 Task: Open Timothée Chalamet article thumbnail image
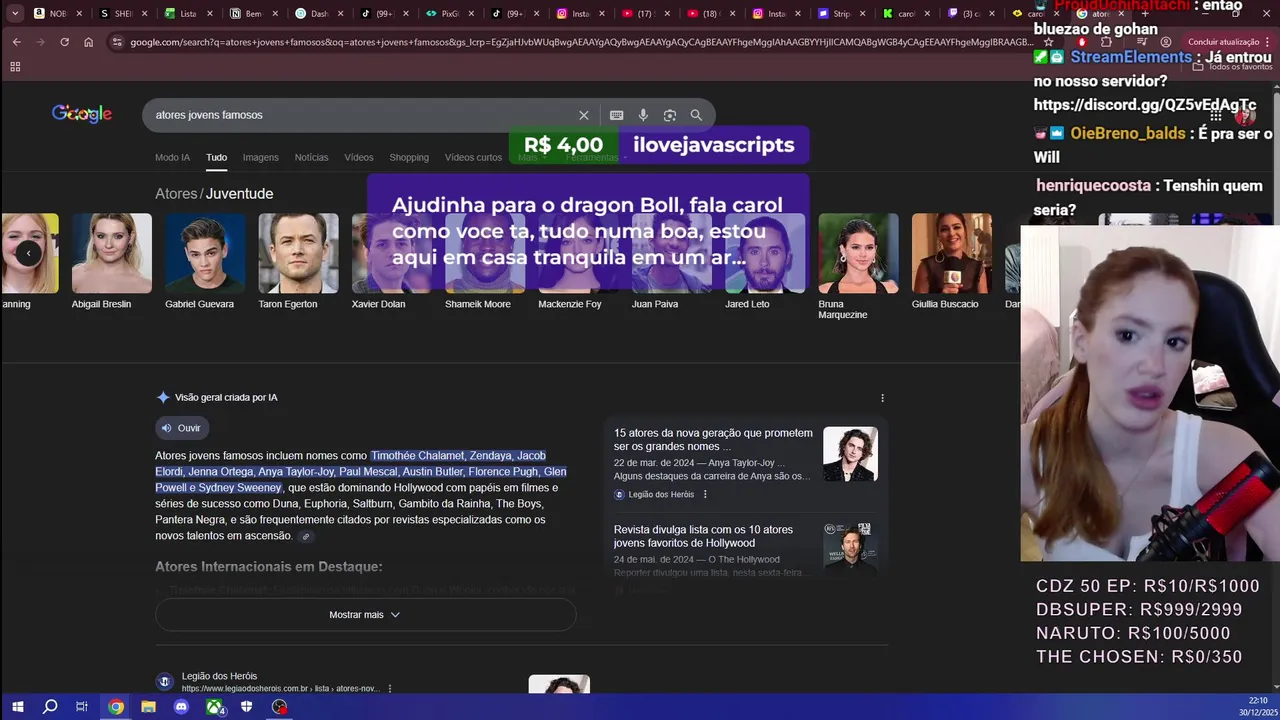click(x=850, y=454)
